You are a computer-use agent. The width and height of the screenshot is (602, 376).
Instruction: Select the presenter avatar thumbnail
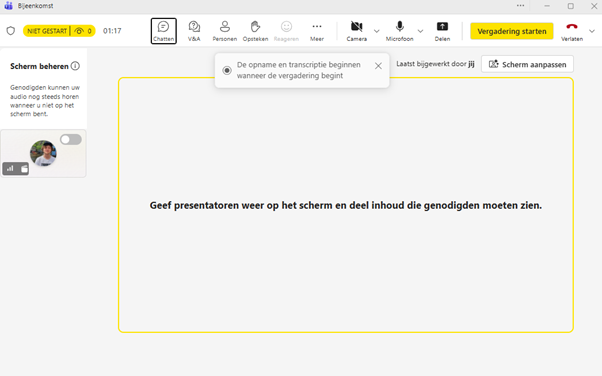click(43, 153)
